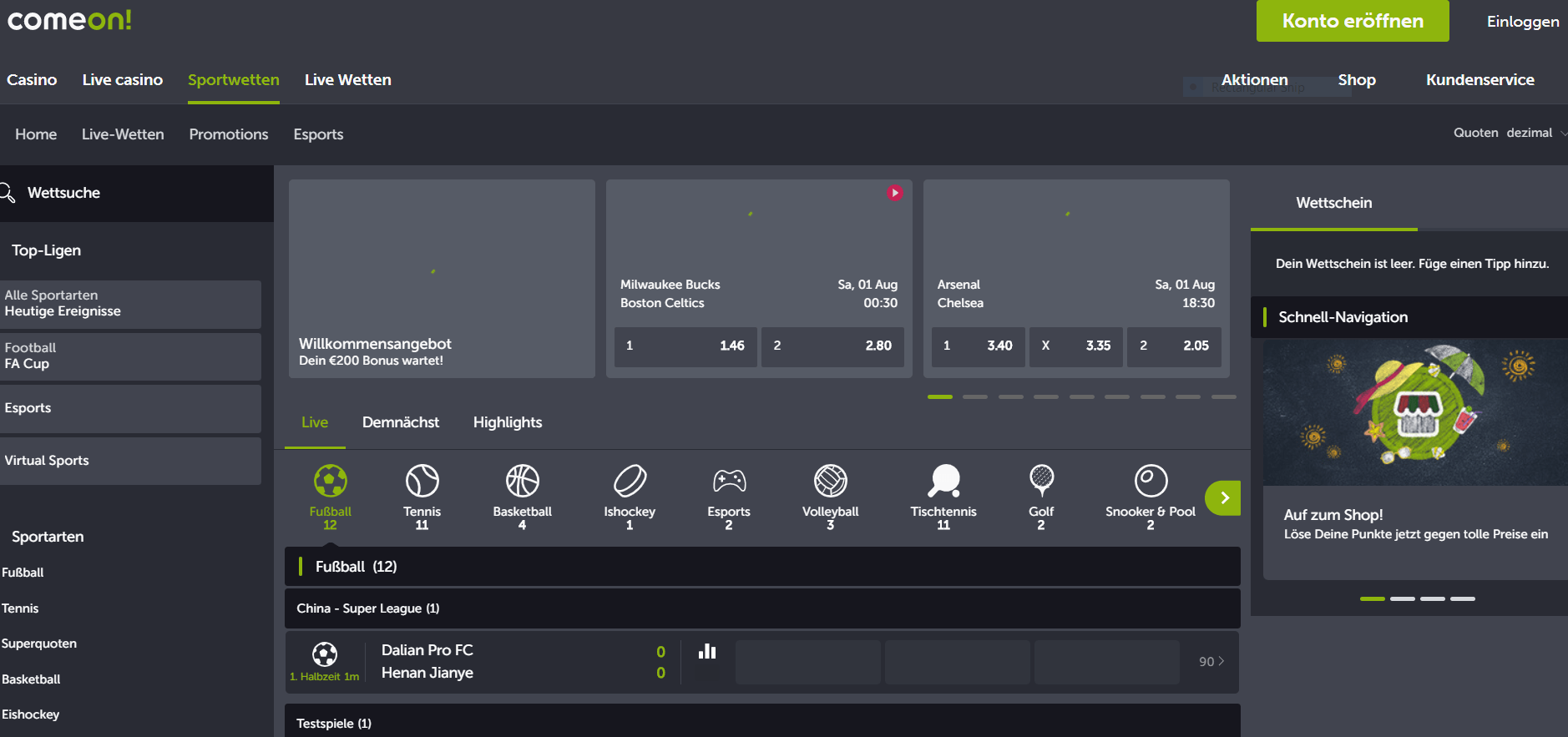
Task: Select the Basketball sport icon
Action: click(x=522, y=481)
